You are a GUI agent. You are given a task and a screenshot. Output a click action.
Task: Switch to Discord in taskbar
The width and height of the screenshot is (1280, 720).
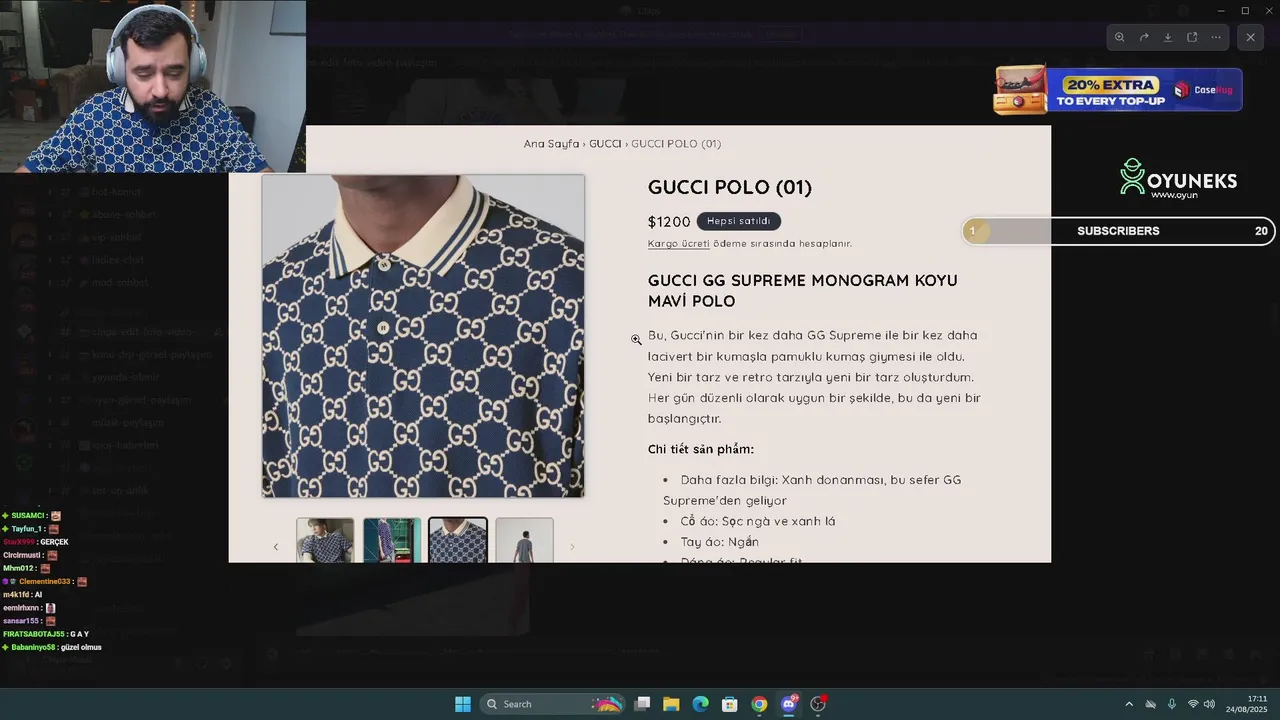(789, 704)
